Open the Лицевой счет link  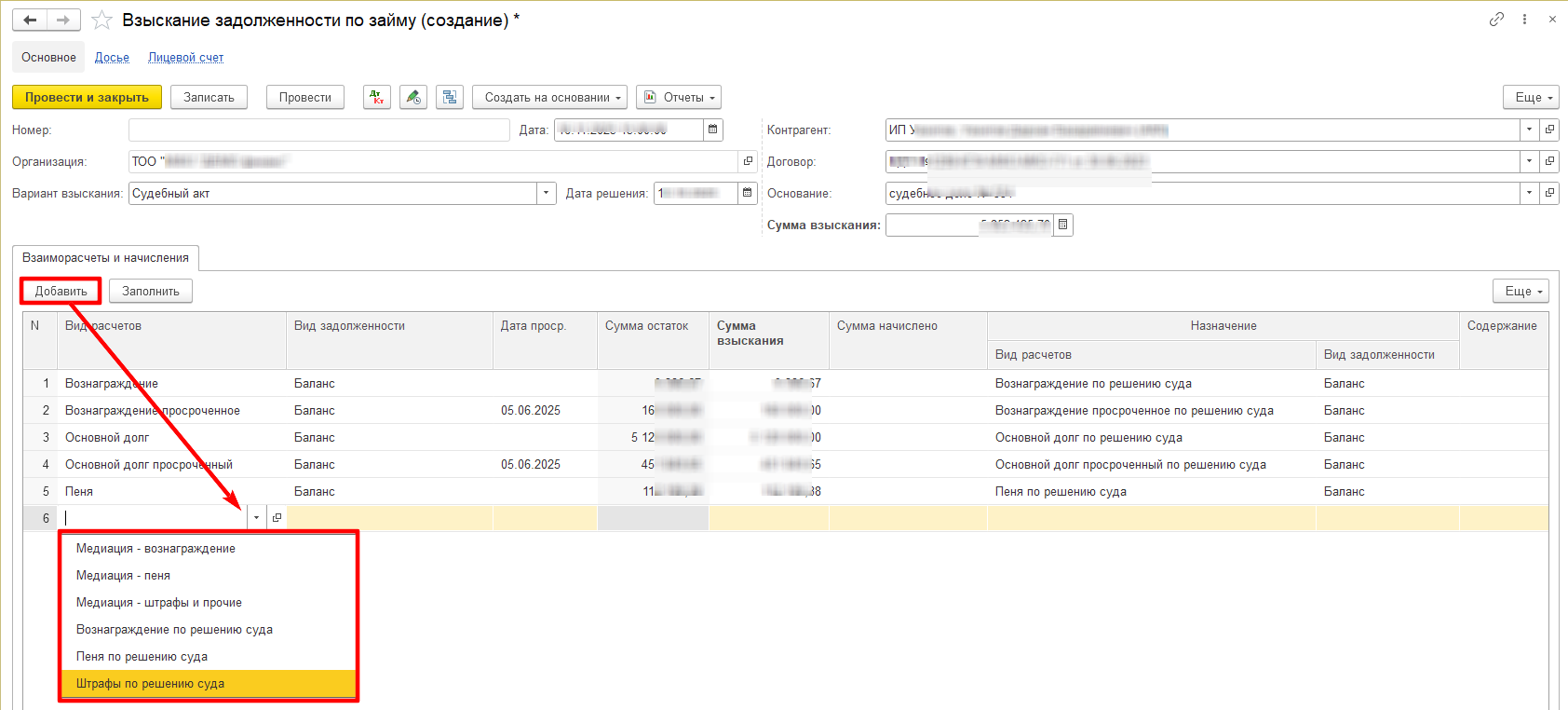(185, 57)
